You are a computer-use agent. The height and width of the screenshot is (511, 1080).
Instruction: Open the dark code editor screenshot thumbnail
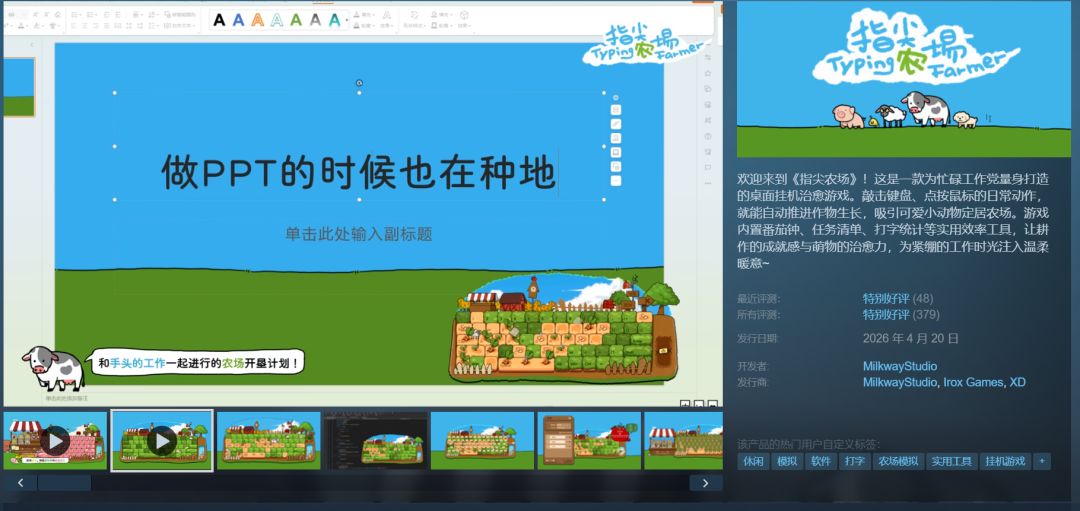(x=375, y=441)
